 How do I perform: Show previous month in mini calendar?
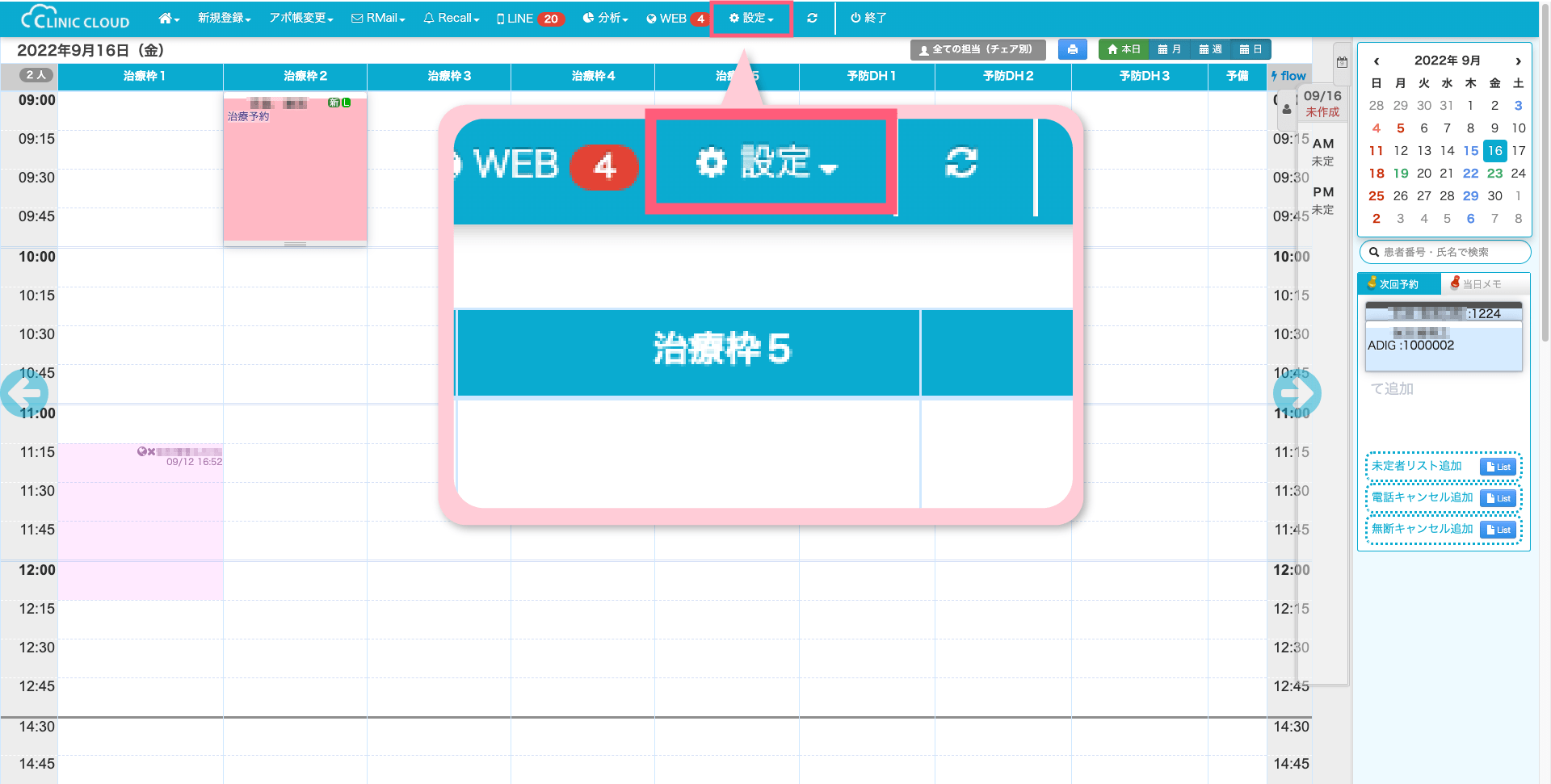click(x=1377, y=61)
